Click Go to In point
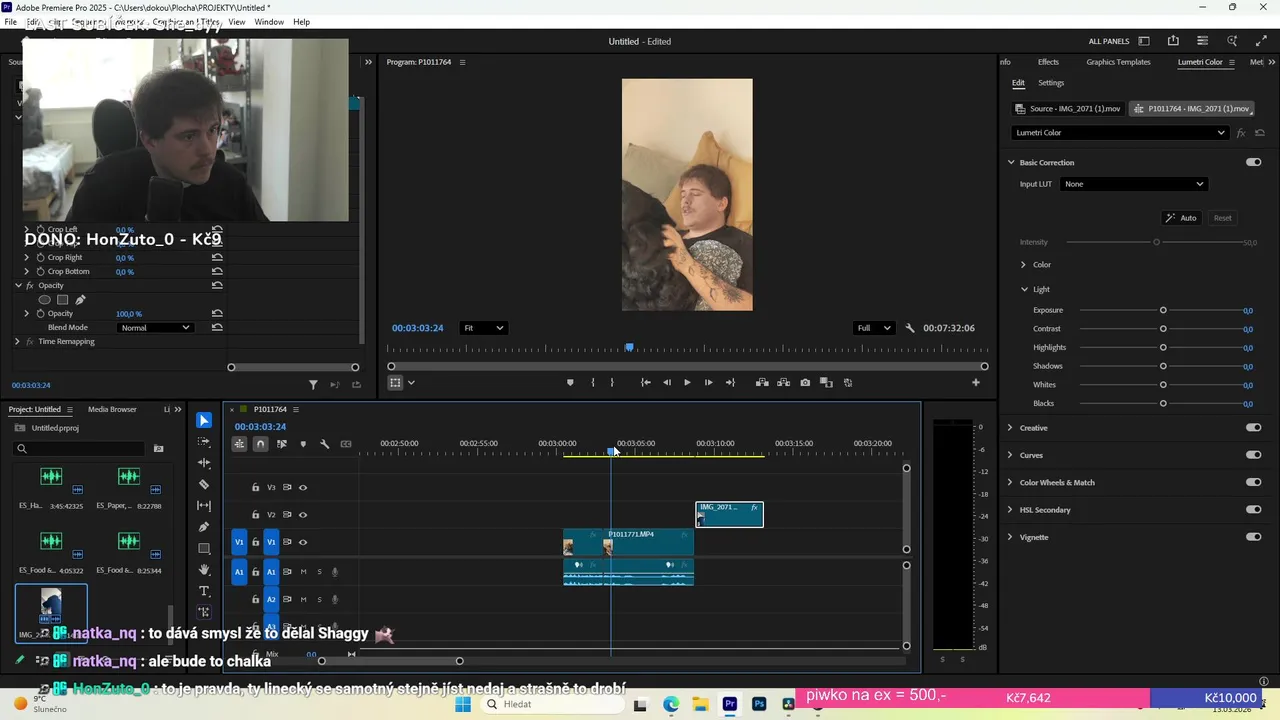Viewport: 1280px width, 720px height. click(645, 382)
